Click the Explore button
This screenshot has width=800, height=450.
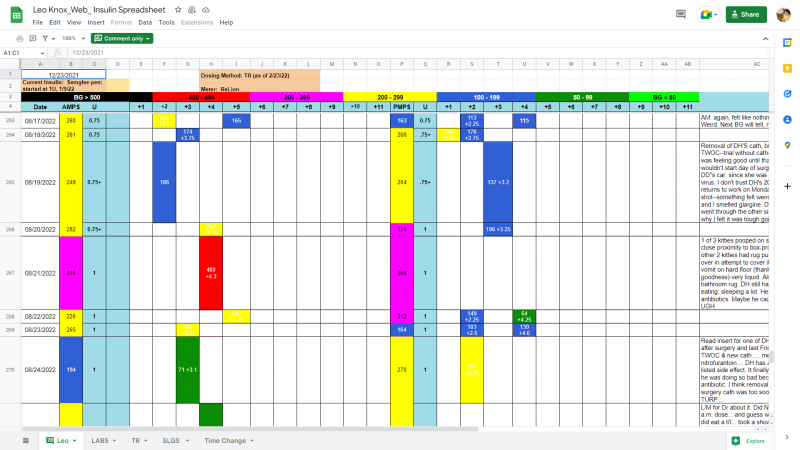(x=748, y=440)
